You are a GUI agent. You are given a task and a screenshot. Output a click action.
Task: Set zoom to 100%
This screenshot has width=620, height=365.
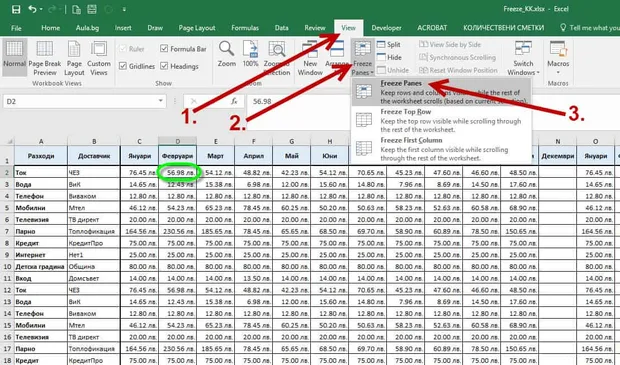click(250, 54)
